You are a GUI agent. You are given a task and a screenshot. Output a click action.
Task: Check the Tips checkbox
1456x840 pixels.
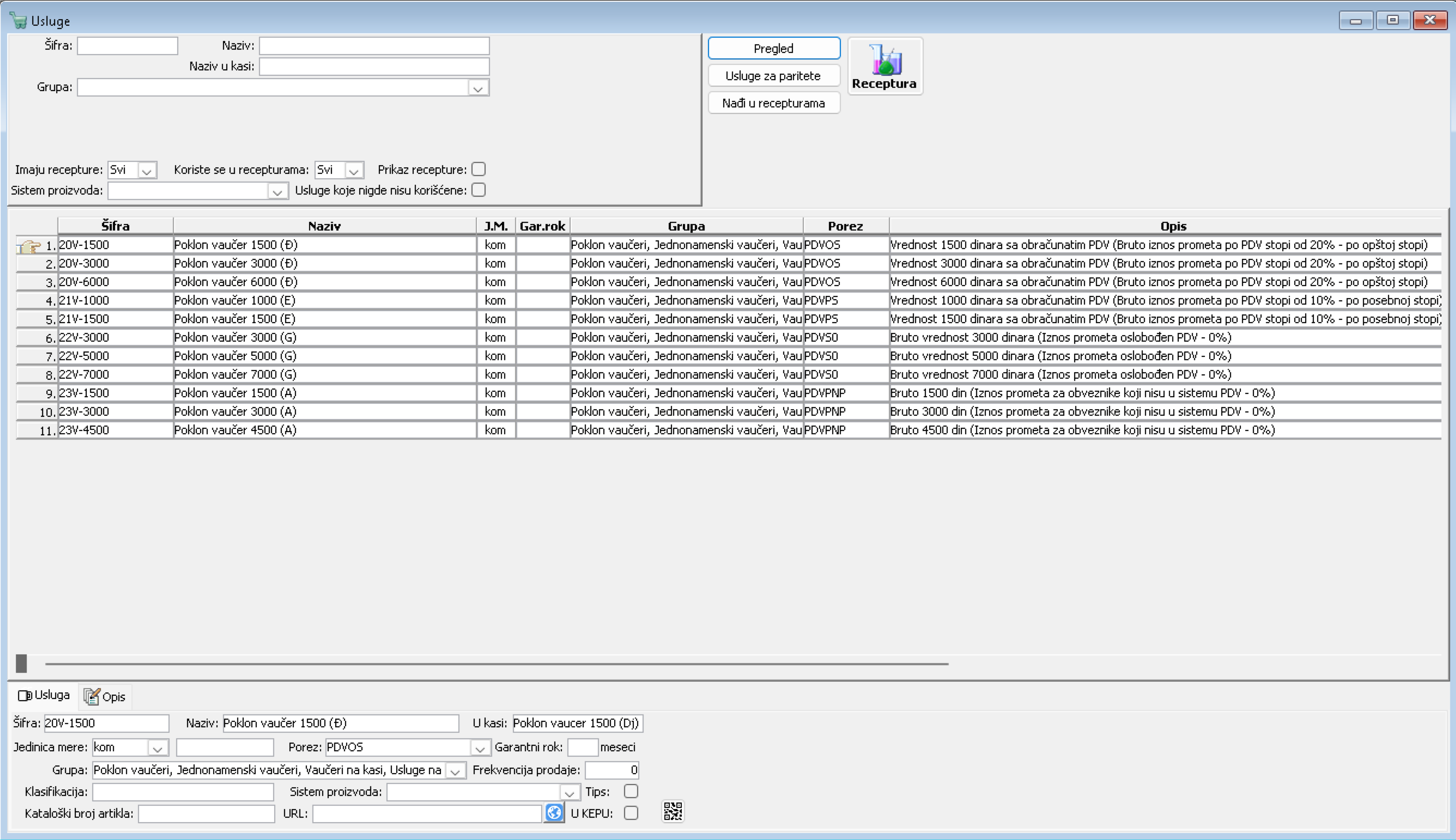click(x=631, y=791)
